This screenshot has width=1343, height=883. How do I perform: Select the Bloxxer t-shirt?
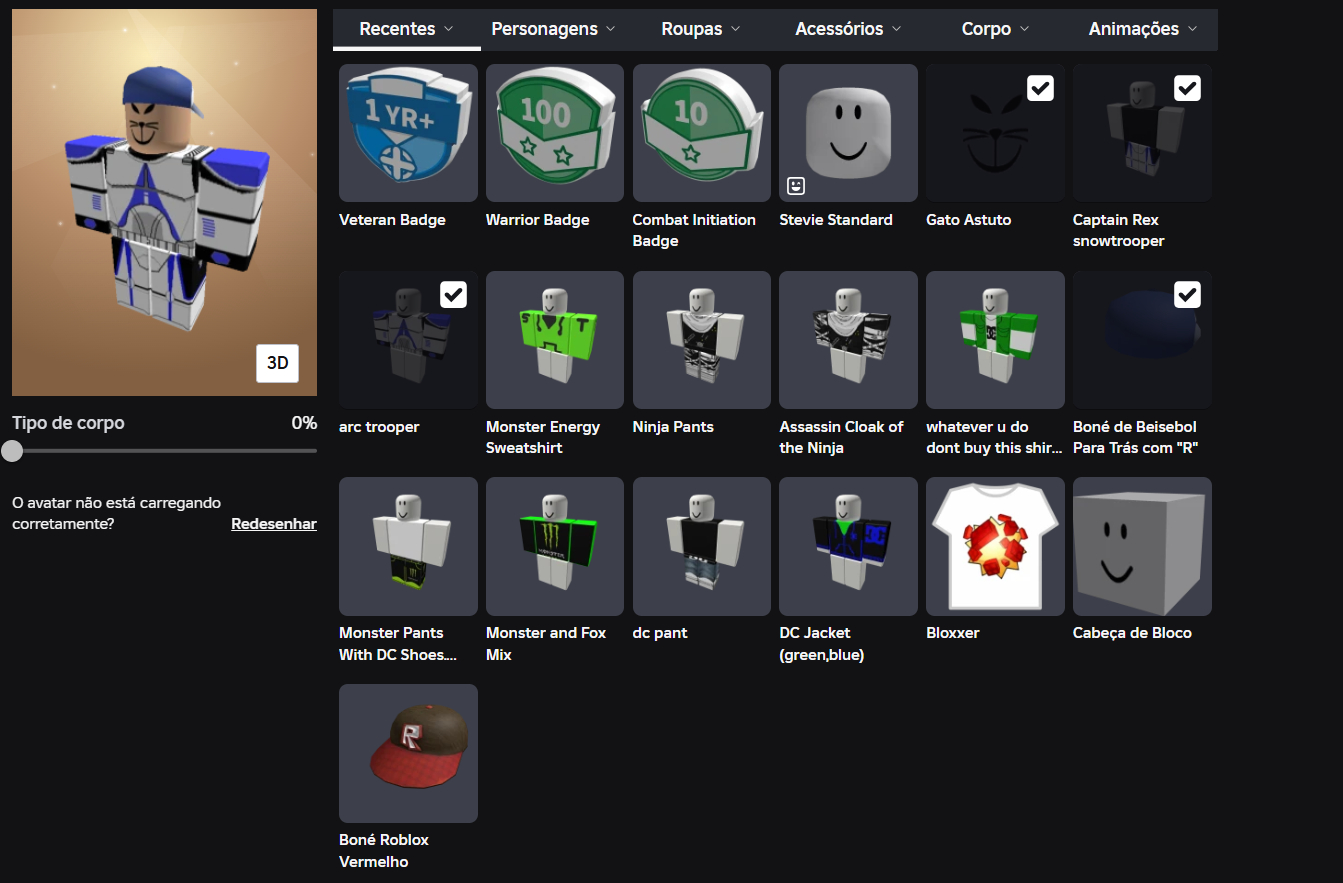995,546
